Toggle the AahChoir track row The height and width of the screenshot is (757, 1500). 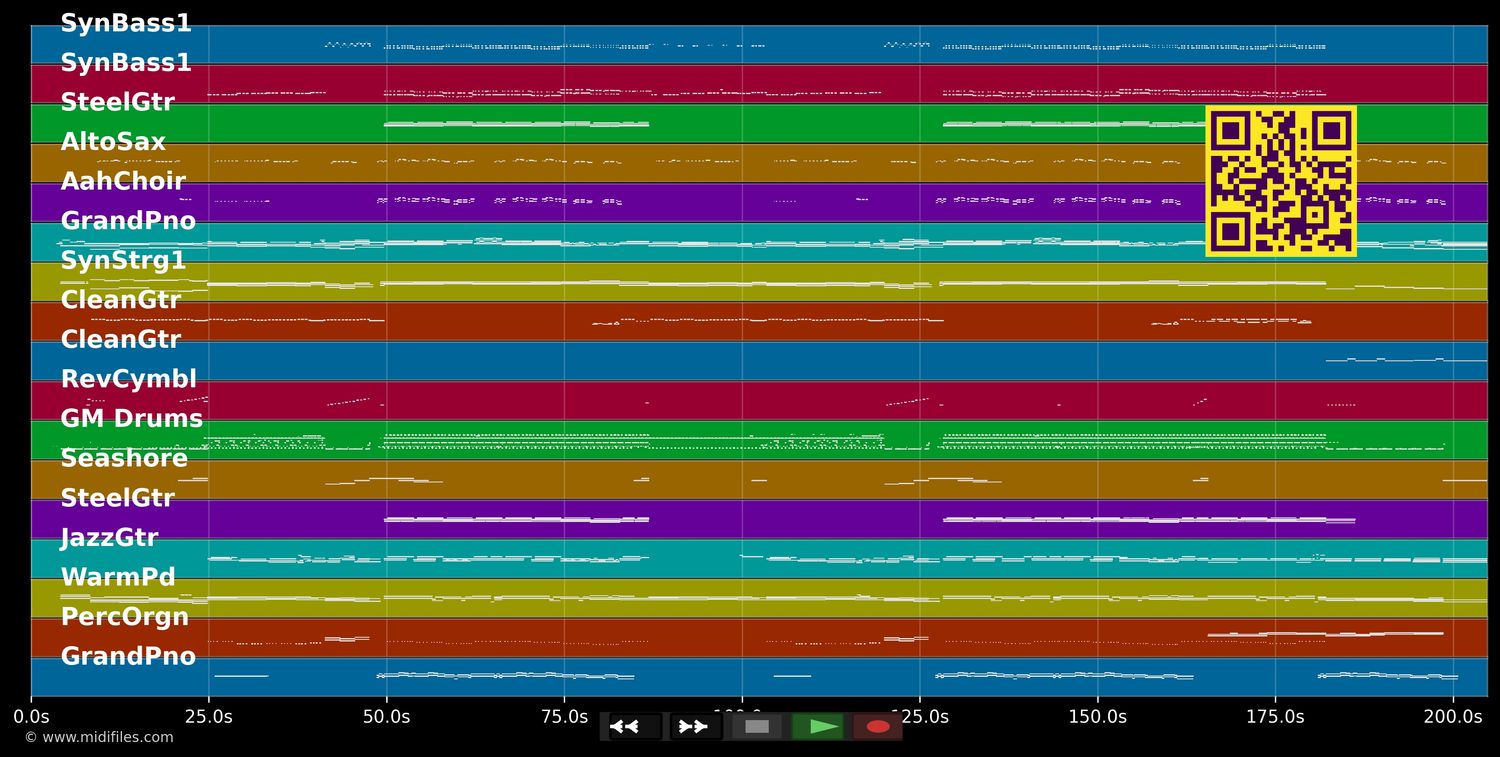pos(124,181)
